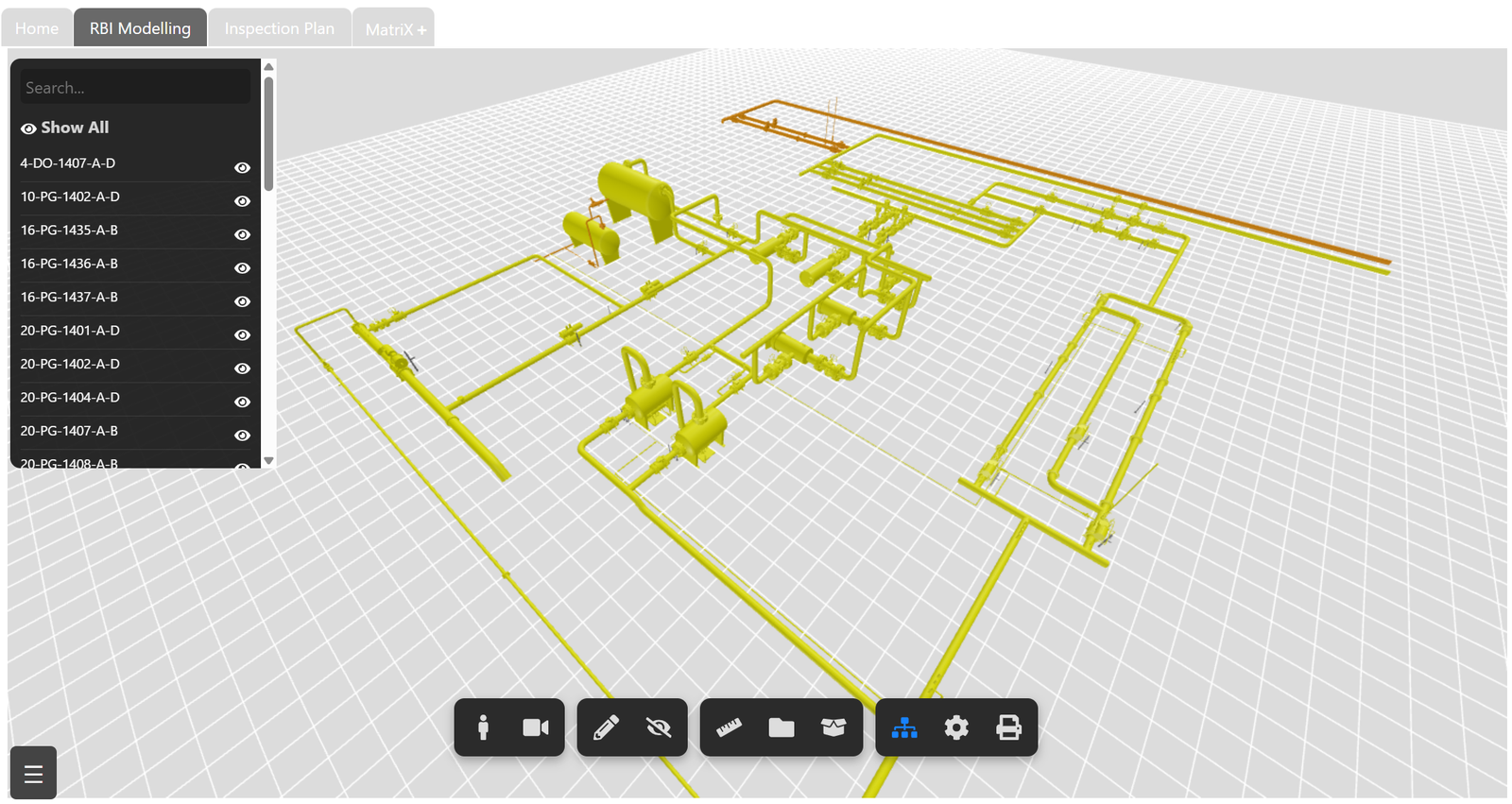Click the printer icon

pos(1008,727)
